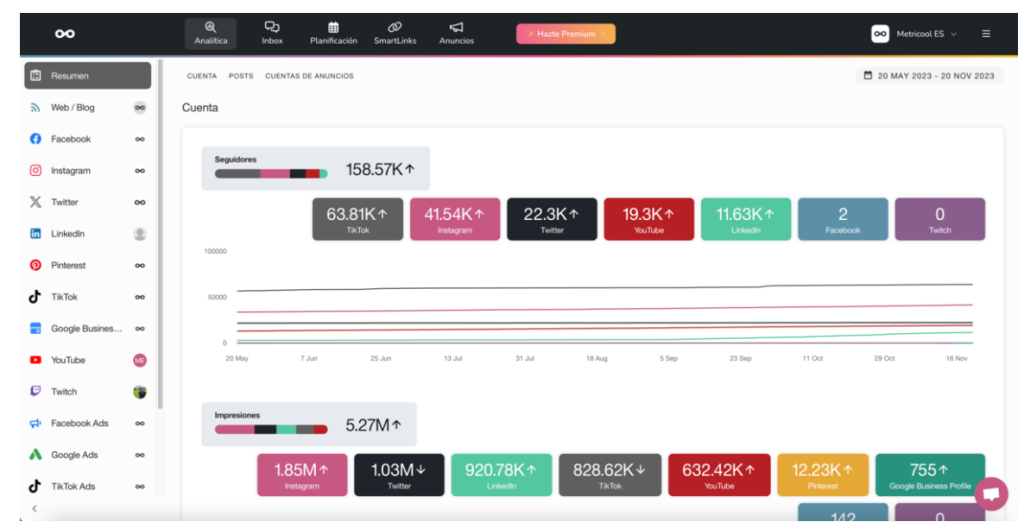Screen dimensions: 1024x528
Task: Open the chat support bubble
Action: 991,493
